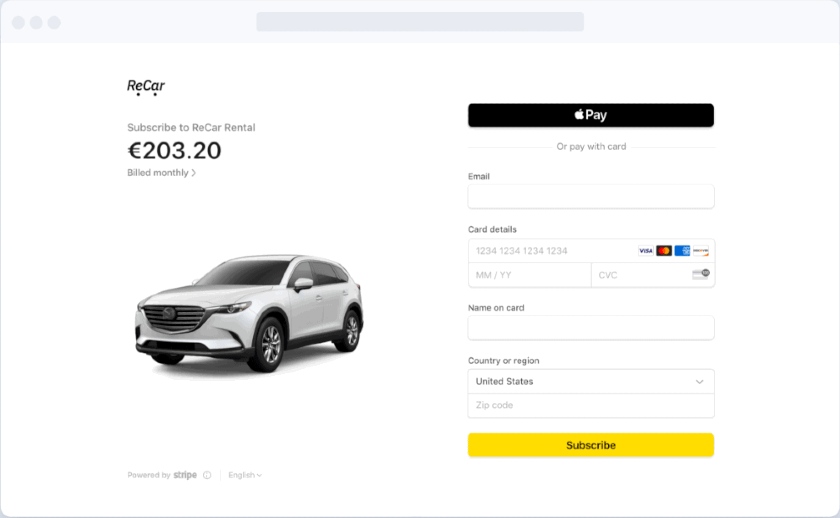
Task: Expand the Billed monthly details chevron
Action: pyautogui.click(x=193, y=173)
